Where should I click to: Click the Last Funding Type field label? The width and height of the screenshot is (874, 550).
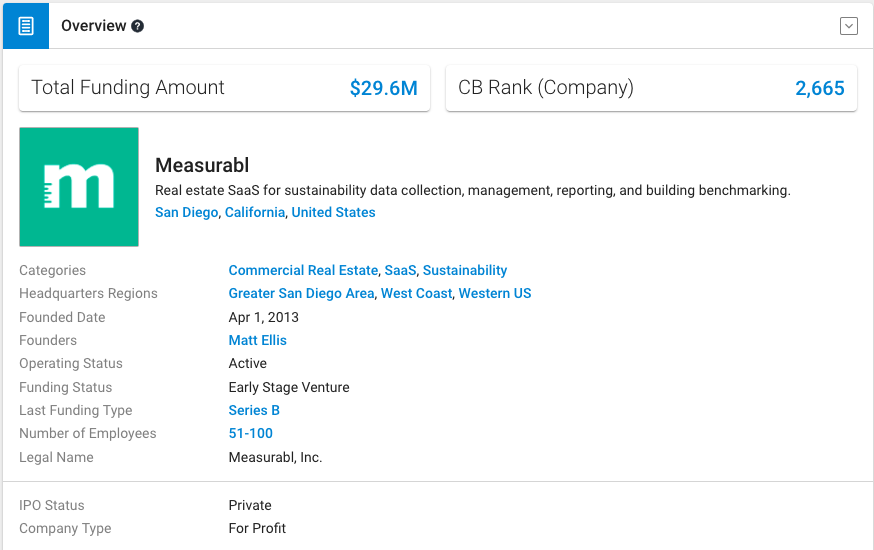(x=76, y=410)
